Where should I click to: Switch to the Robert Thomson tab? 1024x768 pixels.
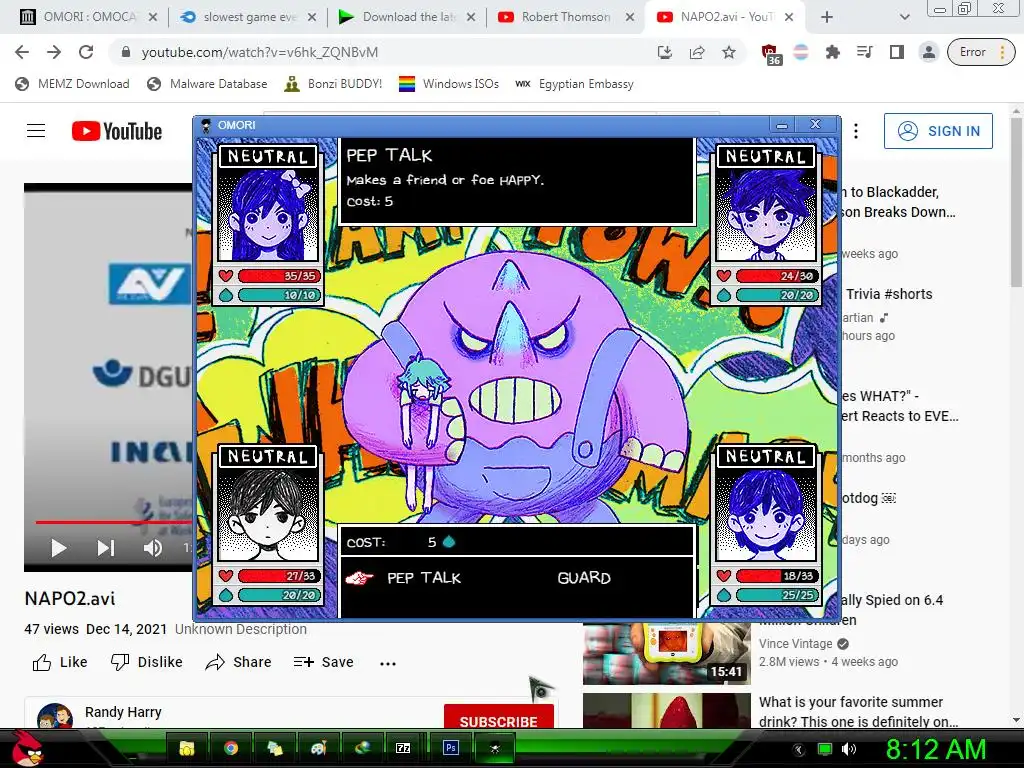point(566,17)
